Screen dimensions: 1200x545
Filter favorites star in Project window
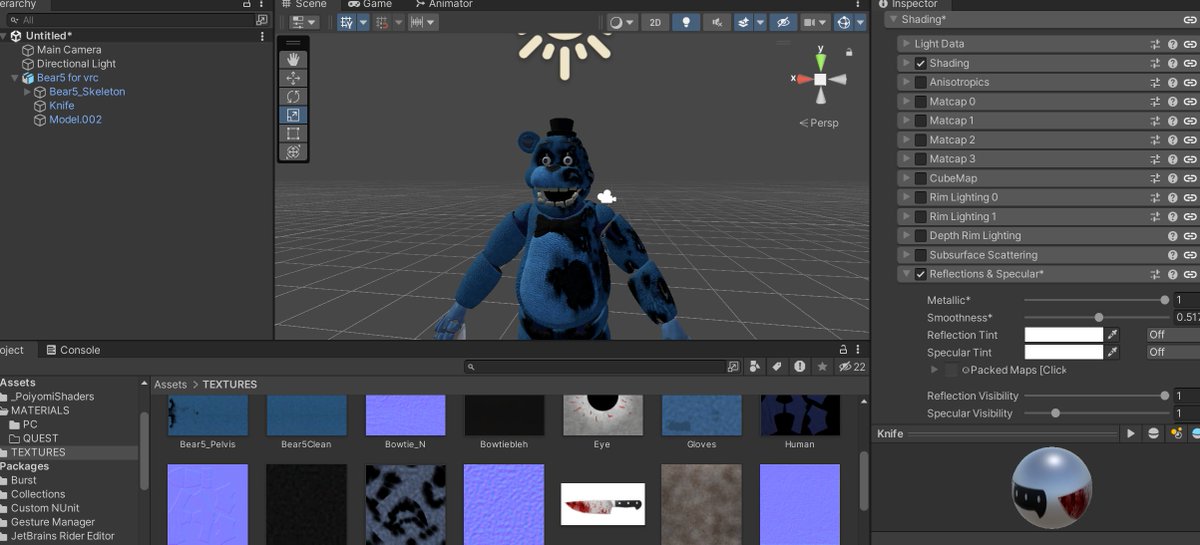point(822,367)
